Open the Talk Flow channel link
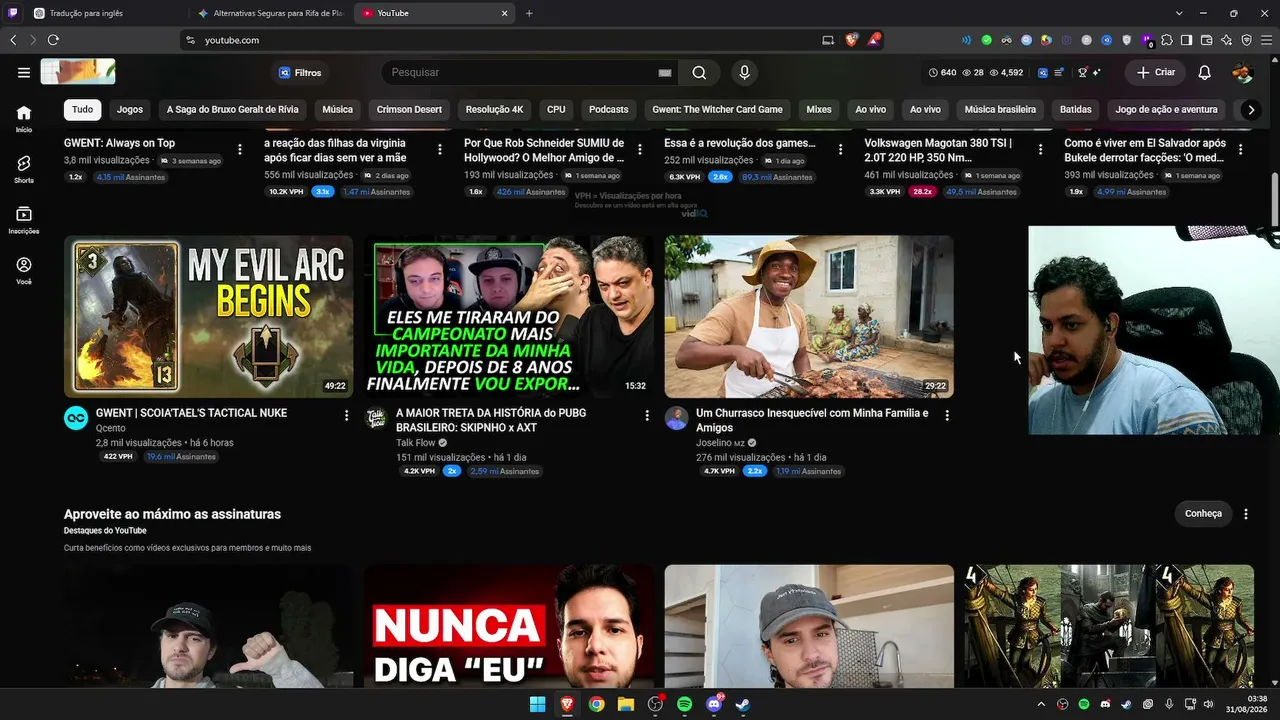This screenshot has width=1280, height=720. pos(415,443)
